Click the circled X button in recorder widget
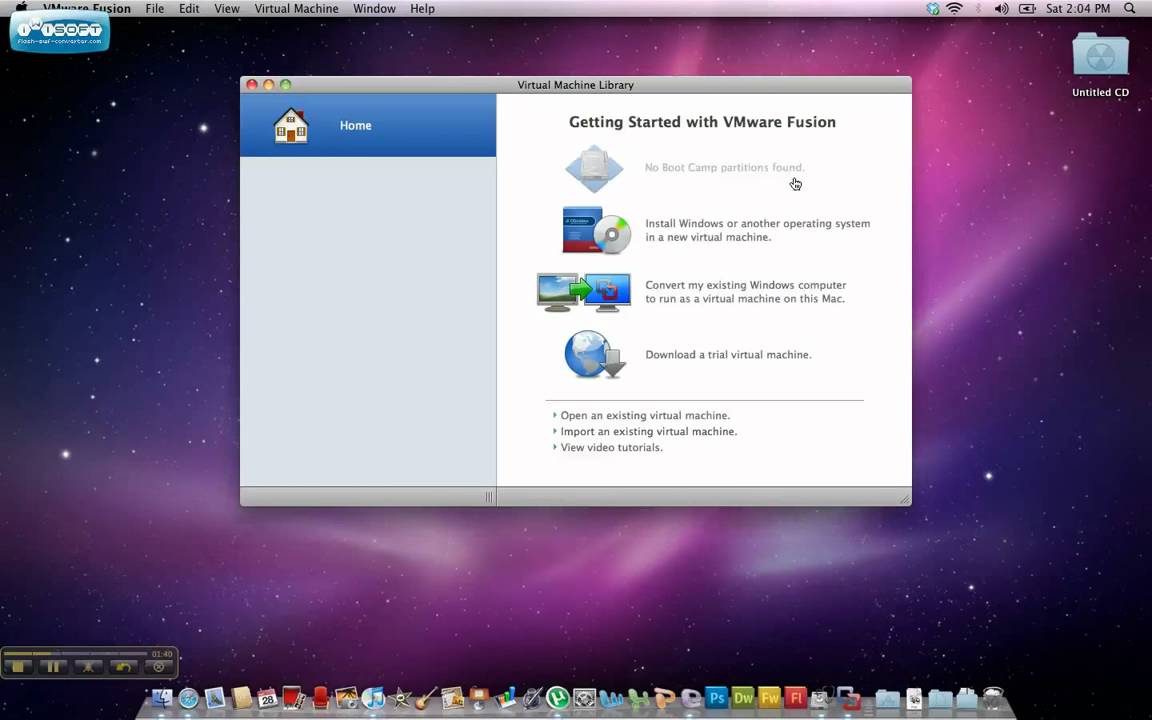This screenshot has width=1152, height=720. [158, 666]
